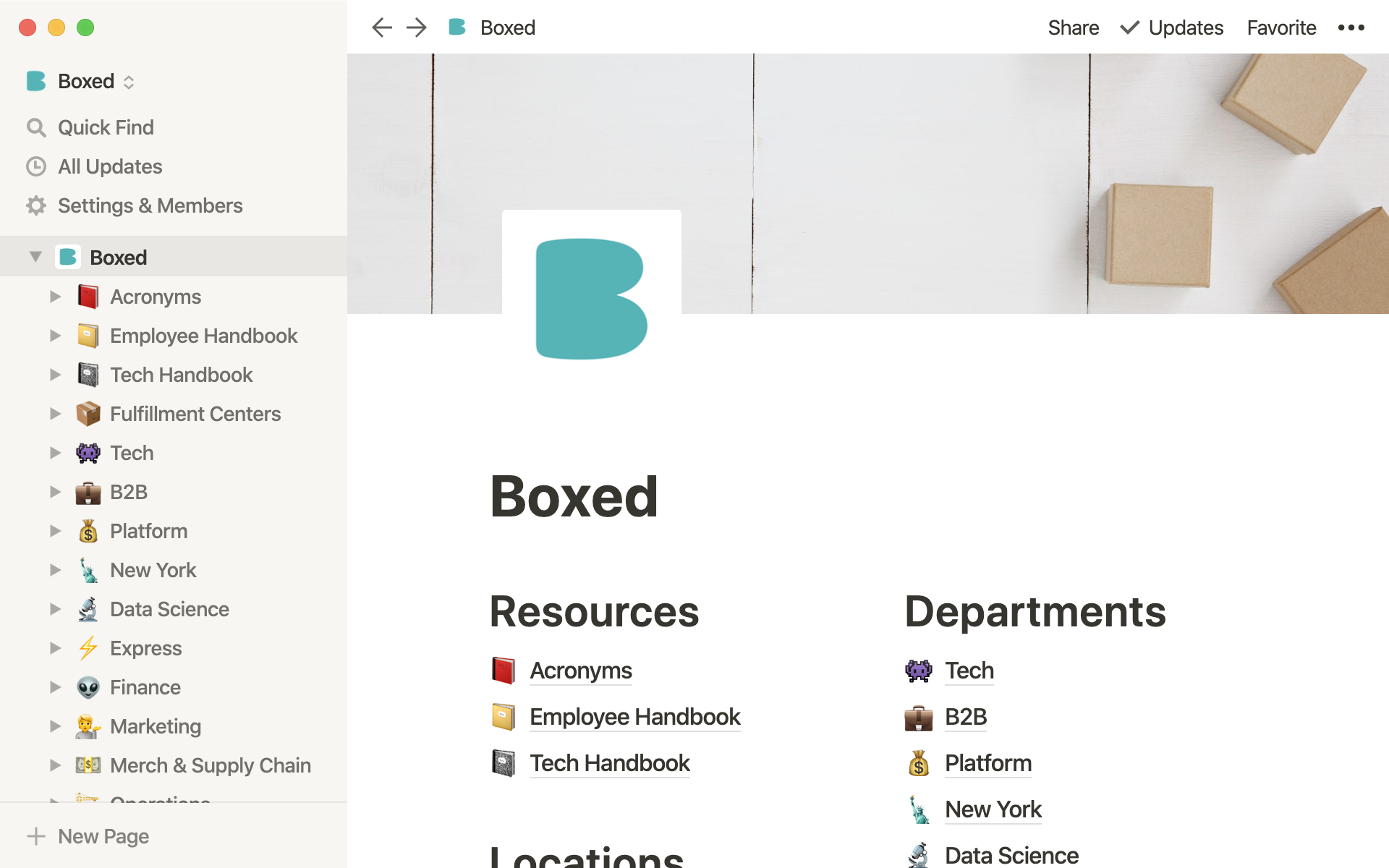1389x868 pixels.
Task: Open the New York link under Departments
Action: pos(993,809)
